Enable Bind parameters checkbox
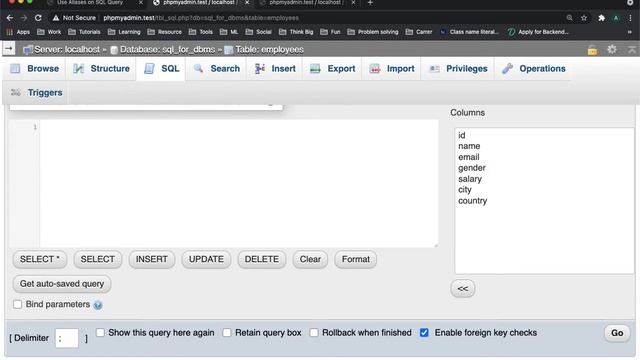 pyautogui.click(x=17, y=304)
